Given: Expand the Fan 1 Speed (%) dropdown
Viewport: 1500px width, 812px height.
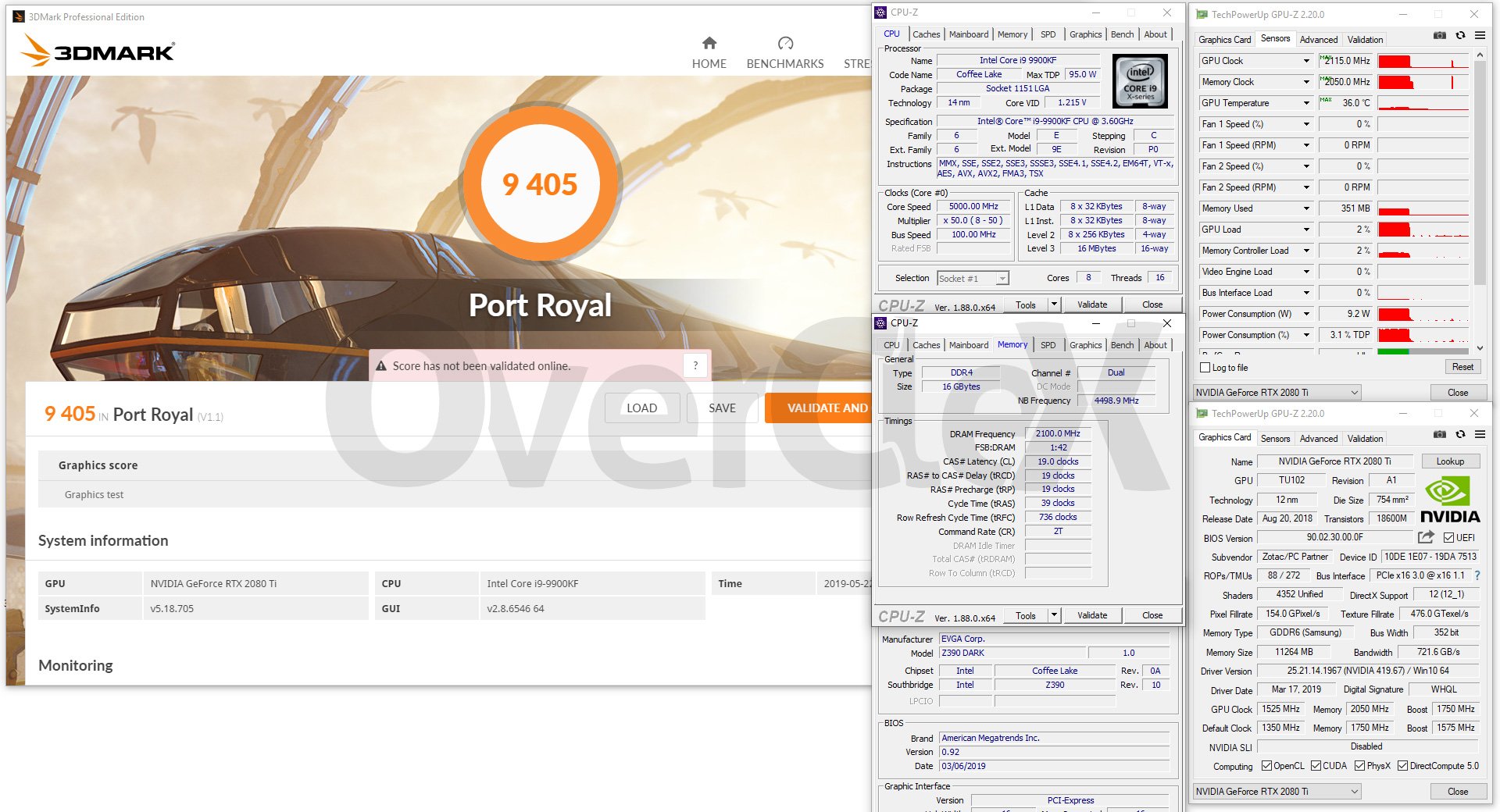Looking at the screenshot, I should coord(1305,124).
